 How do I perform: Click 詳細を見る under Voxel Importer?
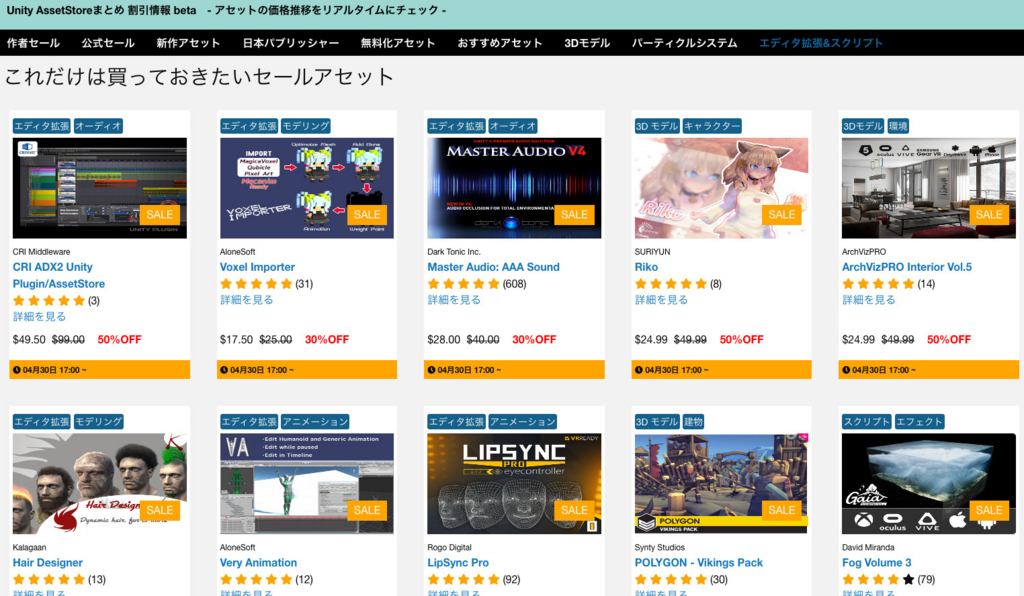pyautogui.click(x=246, y=300)
